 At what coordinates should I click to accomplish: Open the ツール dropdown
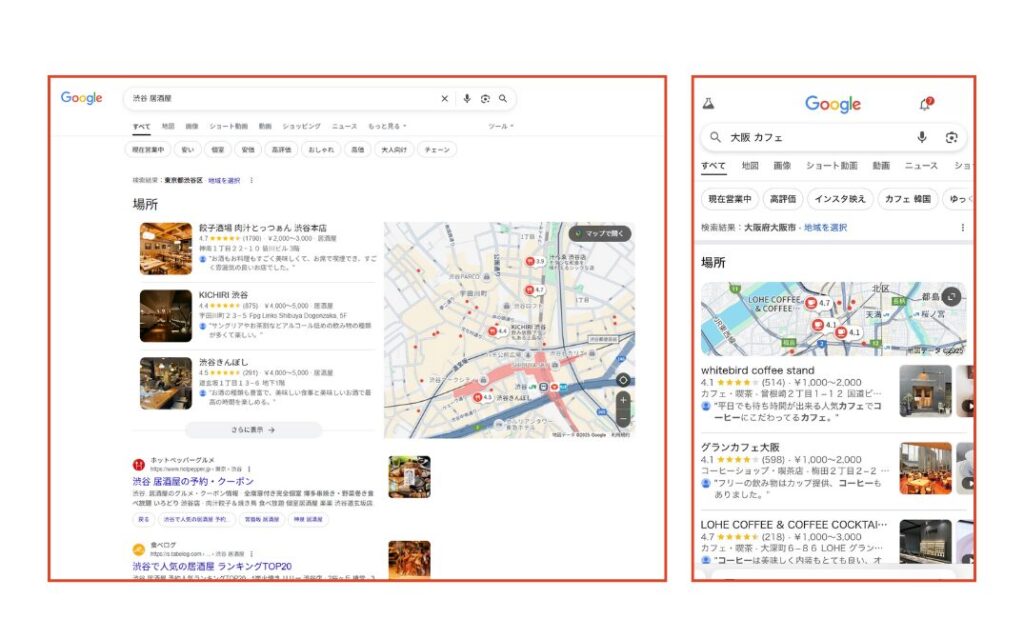[501, 126]
